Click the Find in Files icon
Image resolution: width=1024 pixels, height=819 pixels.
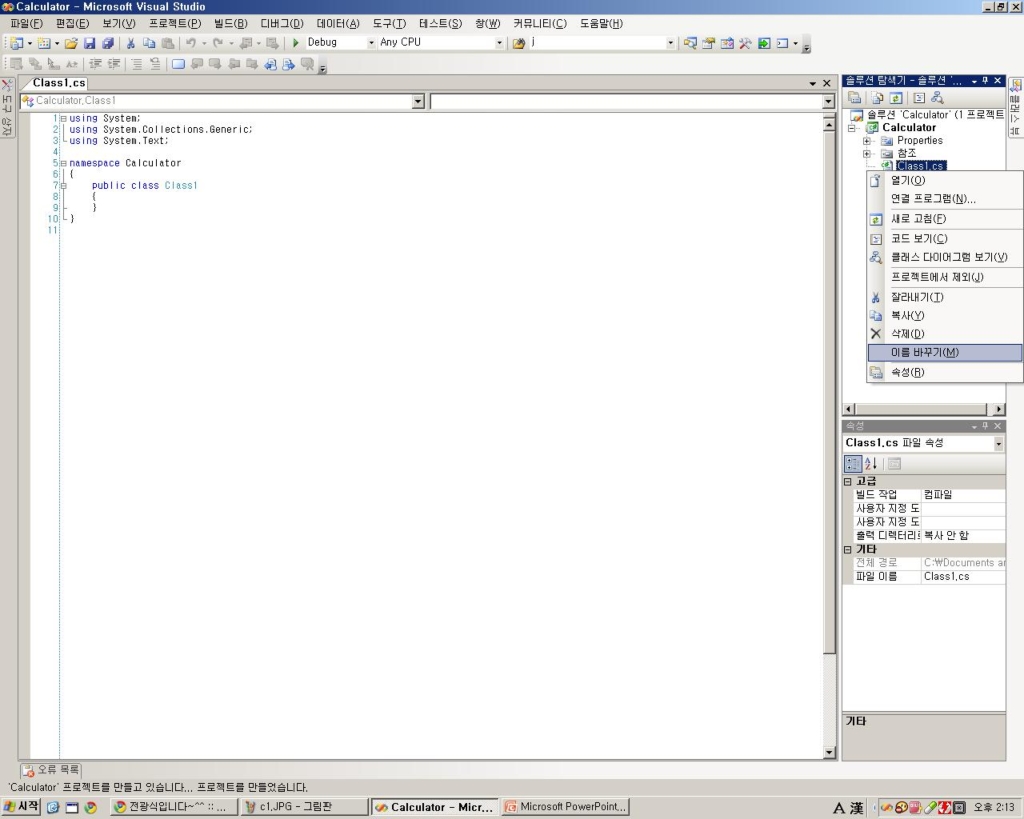pyautogui.click(x=519, y=43)
